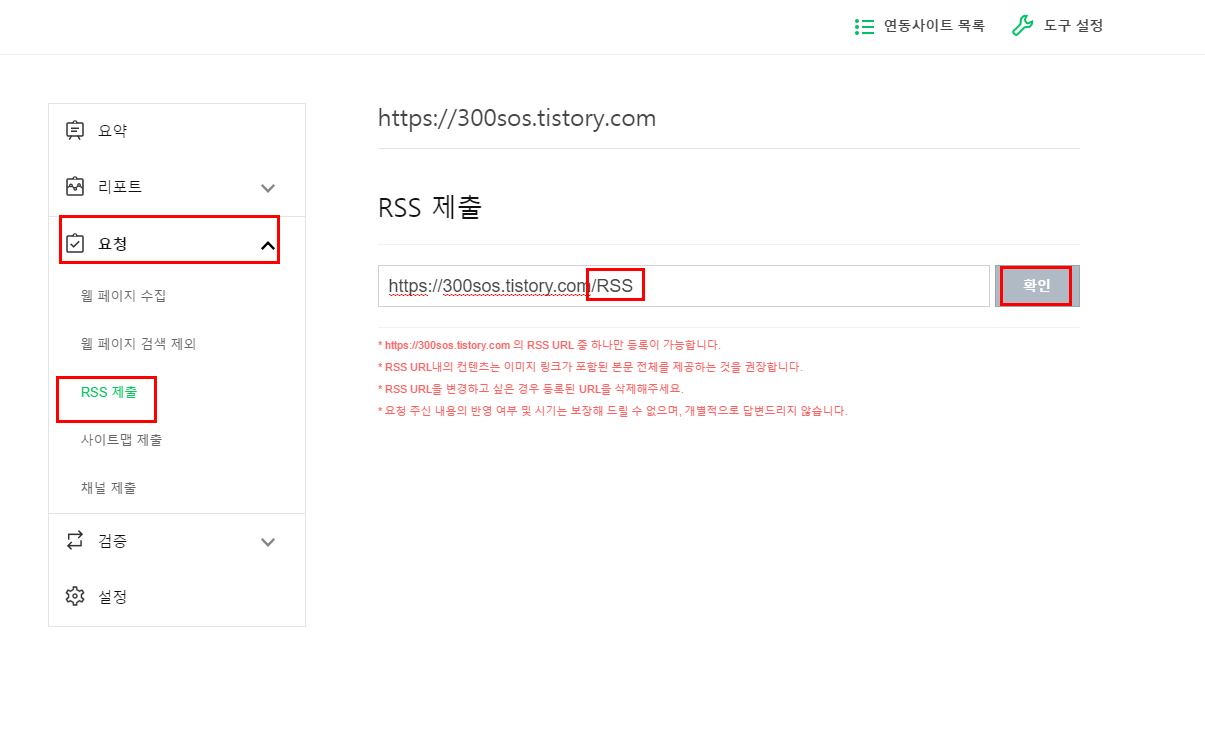
Task: Open 채널 제출 menu item
Action: (108, 487)
